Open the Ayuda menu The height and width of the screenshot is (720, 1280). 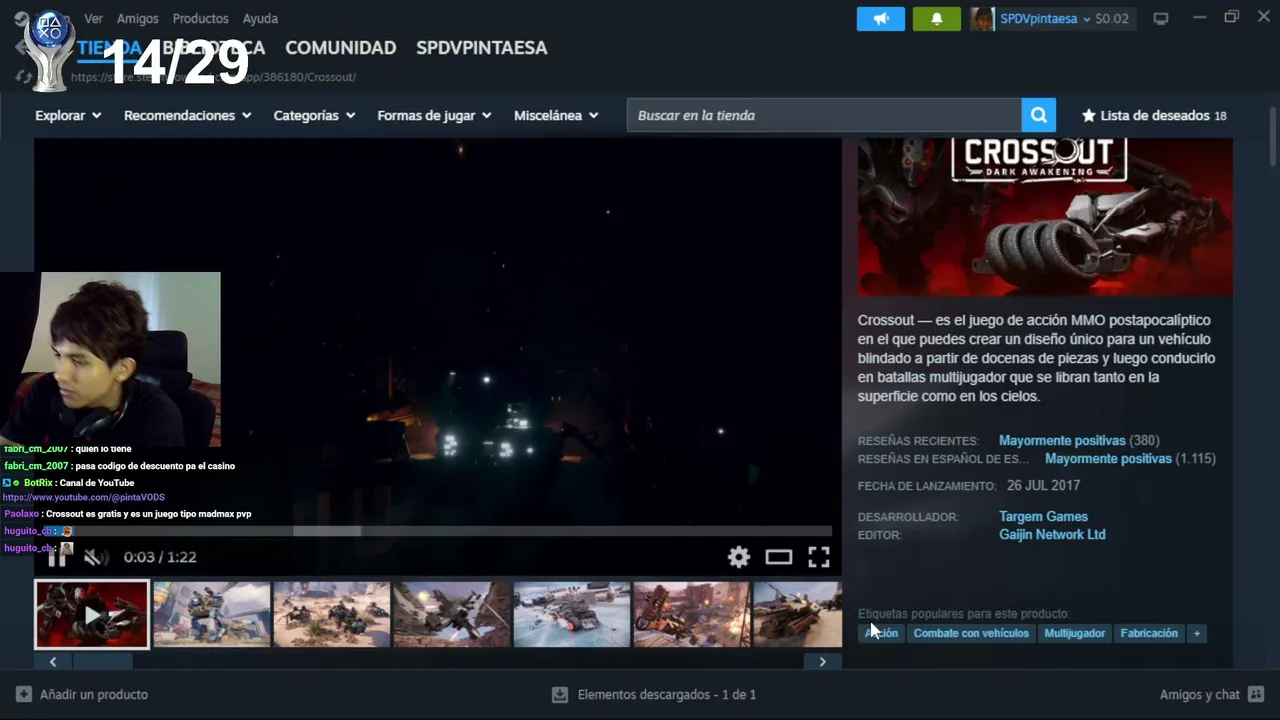point(260,18)
